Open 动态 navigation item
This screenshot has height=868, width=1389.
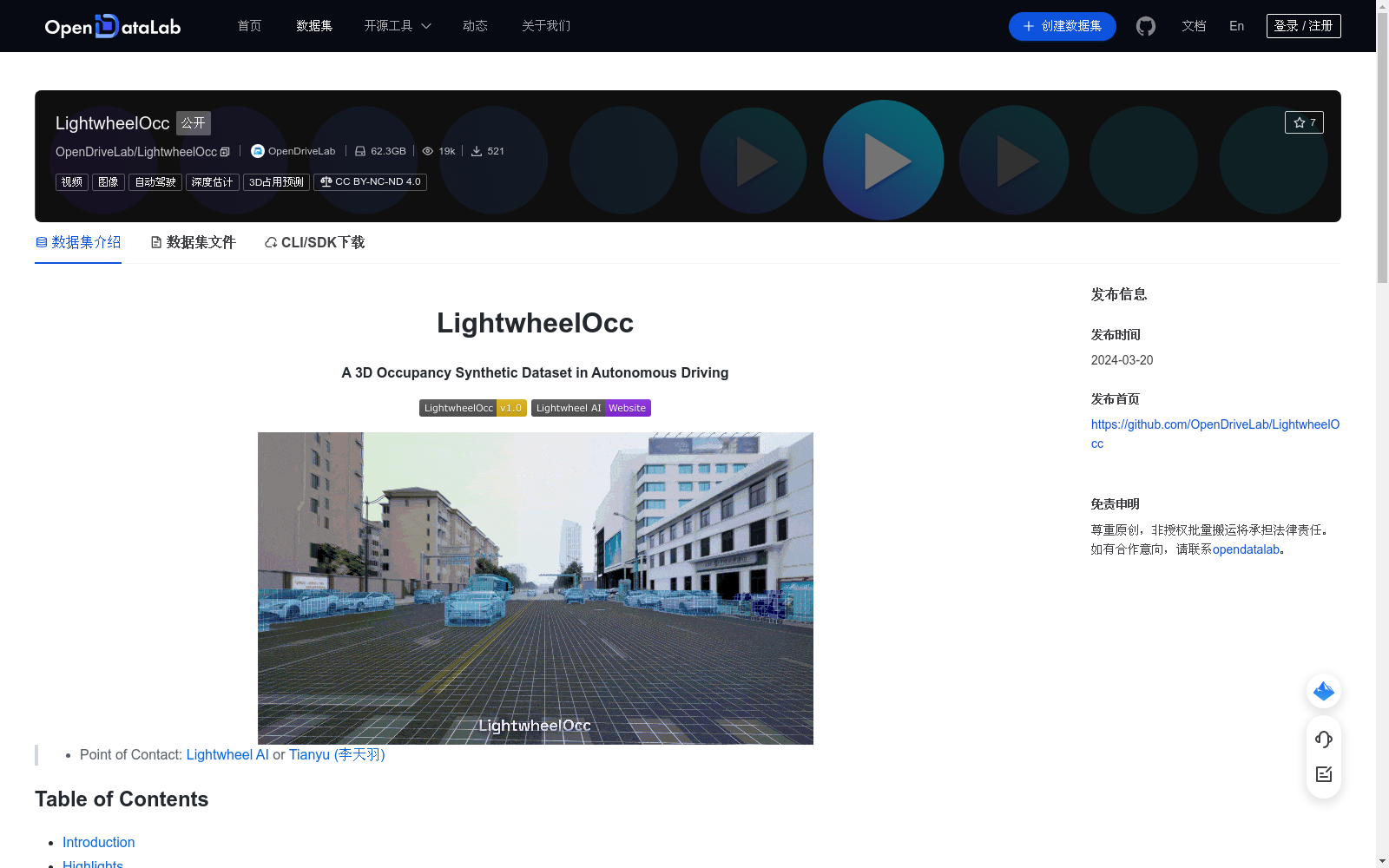pos(475,26)
